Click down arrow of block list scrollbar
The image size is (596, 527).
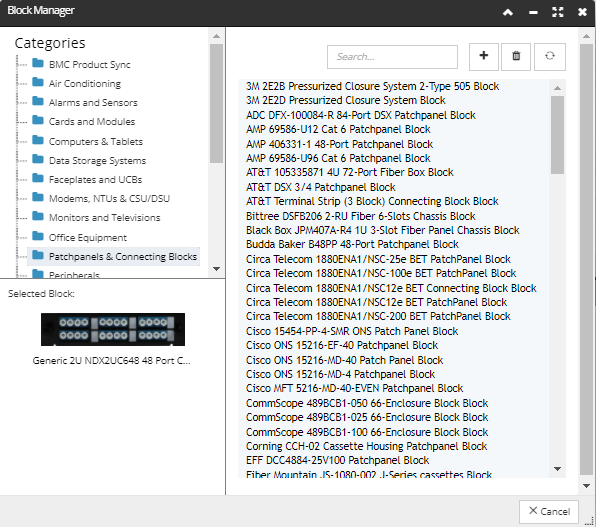tap(557, 469)
